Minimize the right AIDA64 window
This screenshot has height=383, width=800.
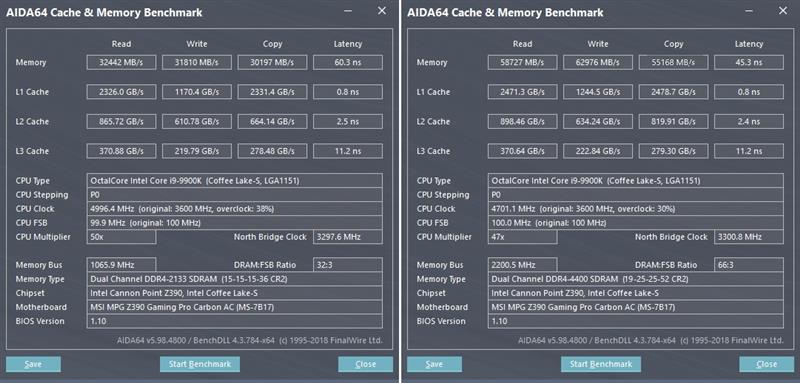(749, 11)
